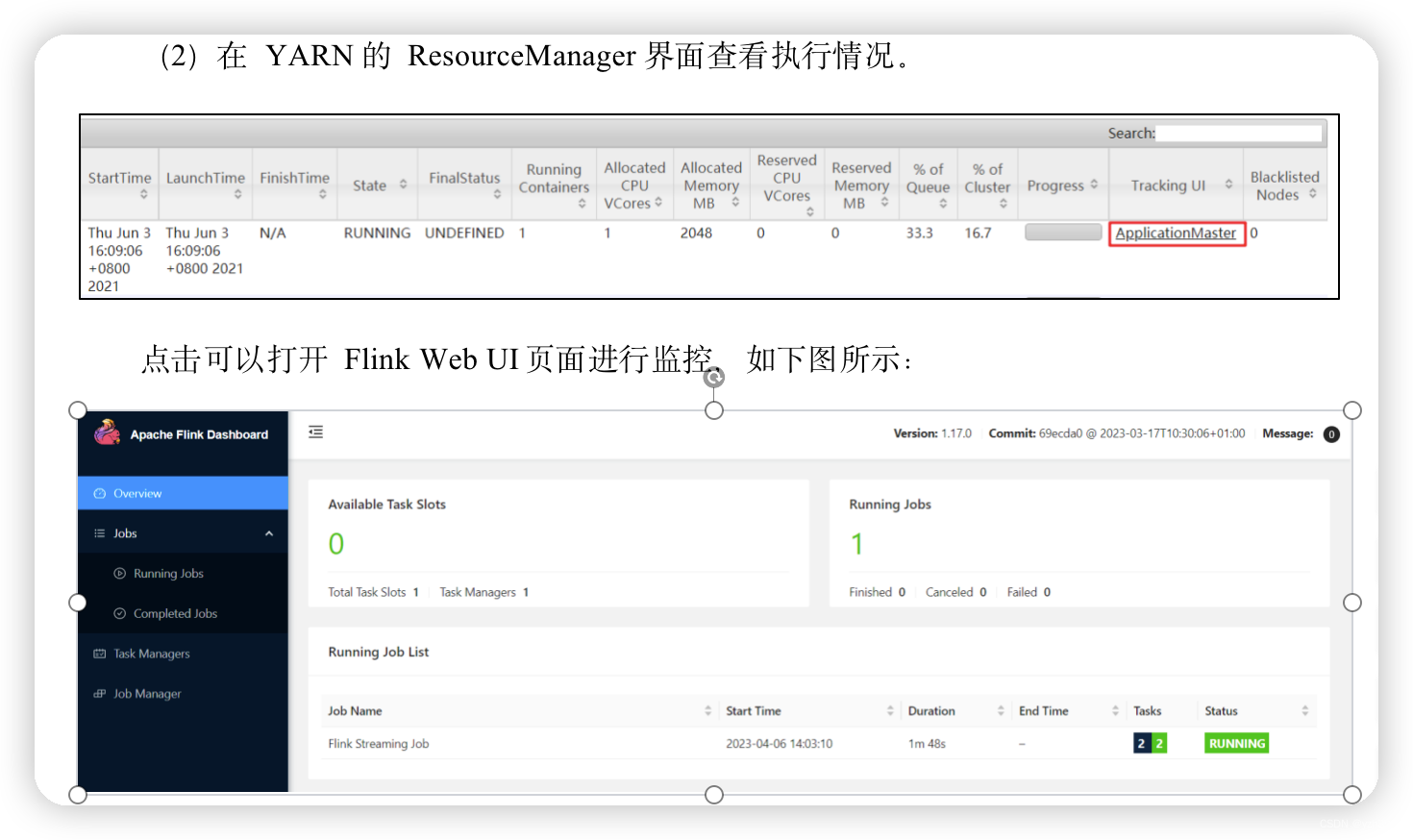Sort by Tracking UI column arrows
Viewport: 1413px width, 840px height.
pos(1228,184)
